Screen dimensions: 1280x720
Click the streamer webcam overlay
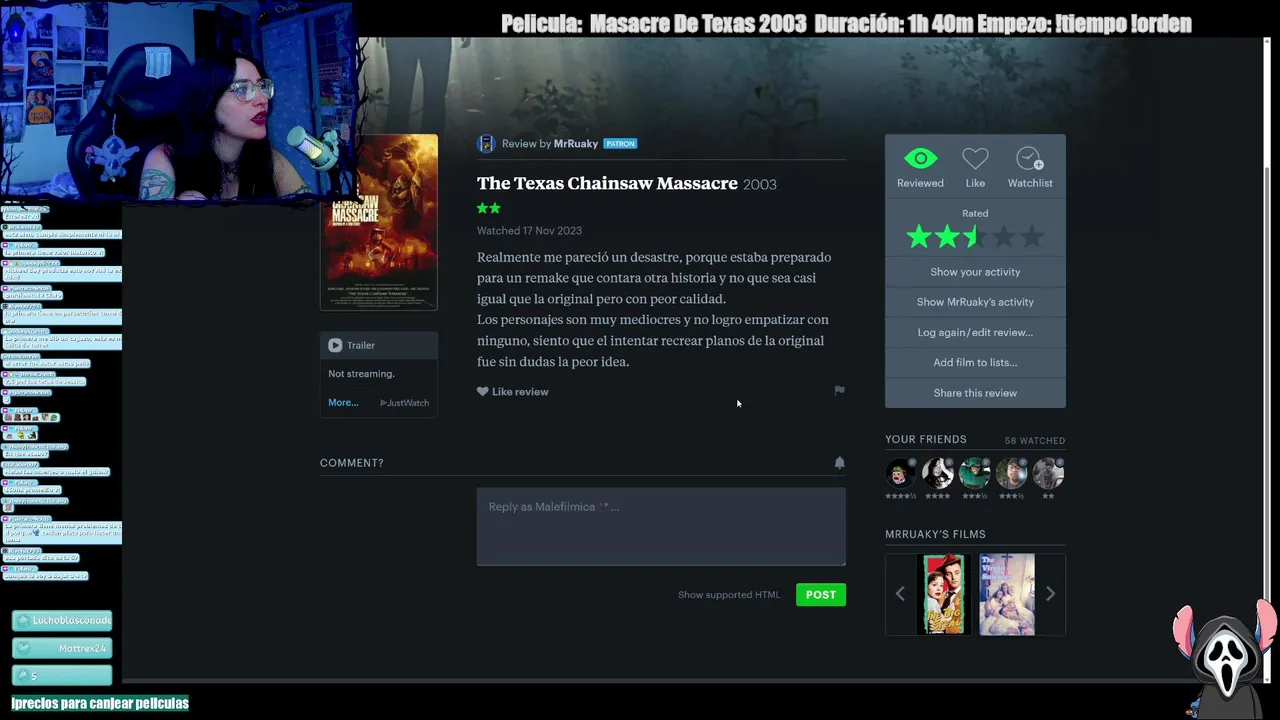176,100
